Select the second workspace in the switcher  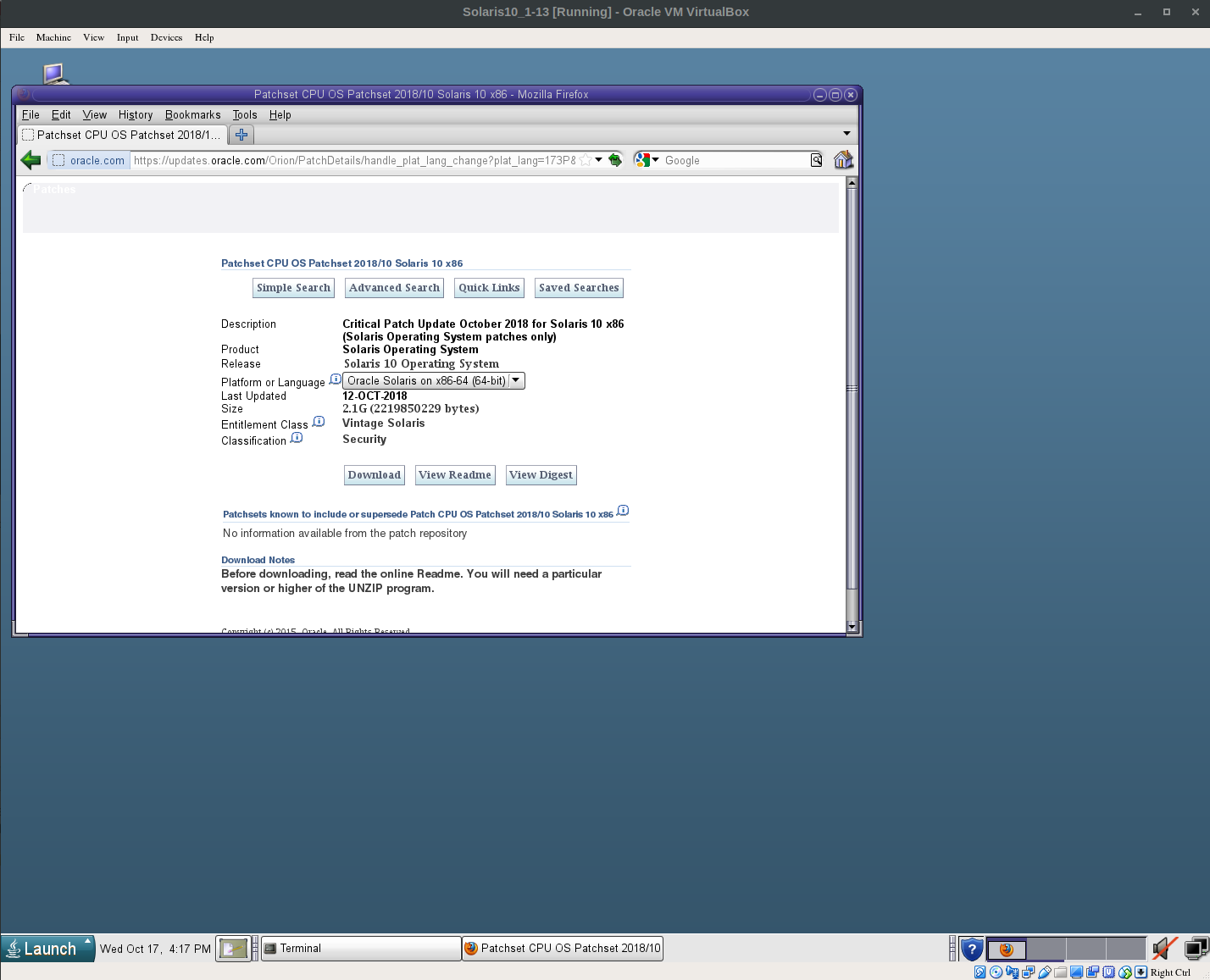1046,949
